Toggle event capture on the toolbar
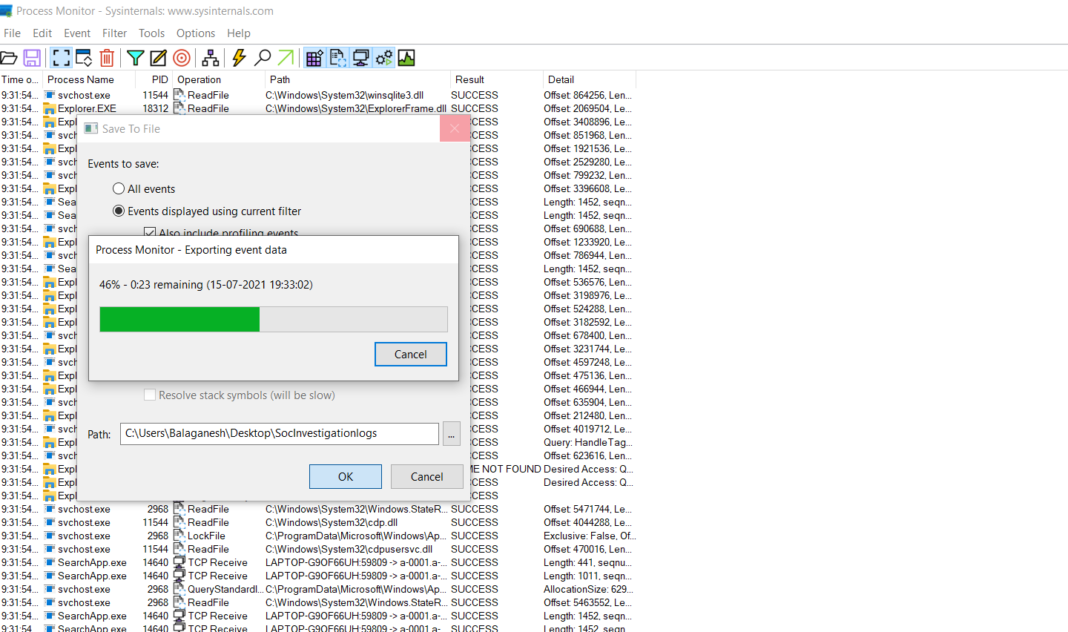 (61, 58)
